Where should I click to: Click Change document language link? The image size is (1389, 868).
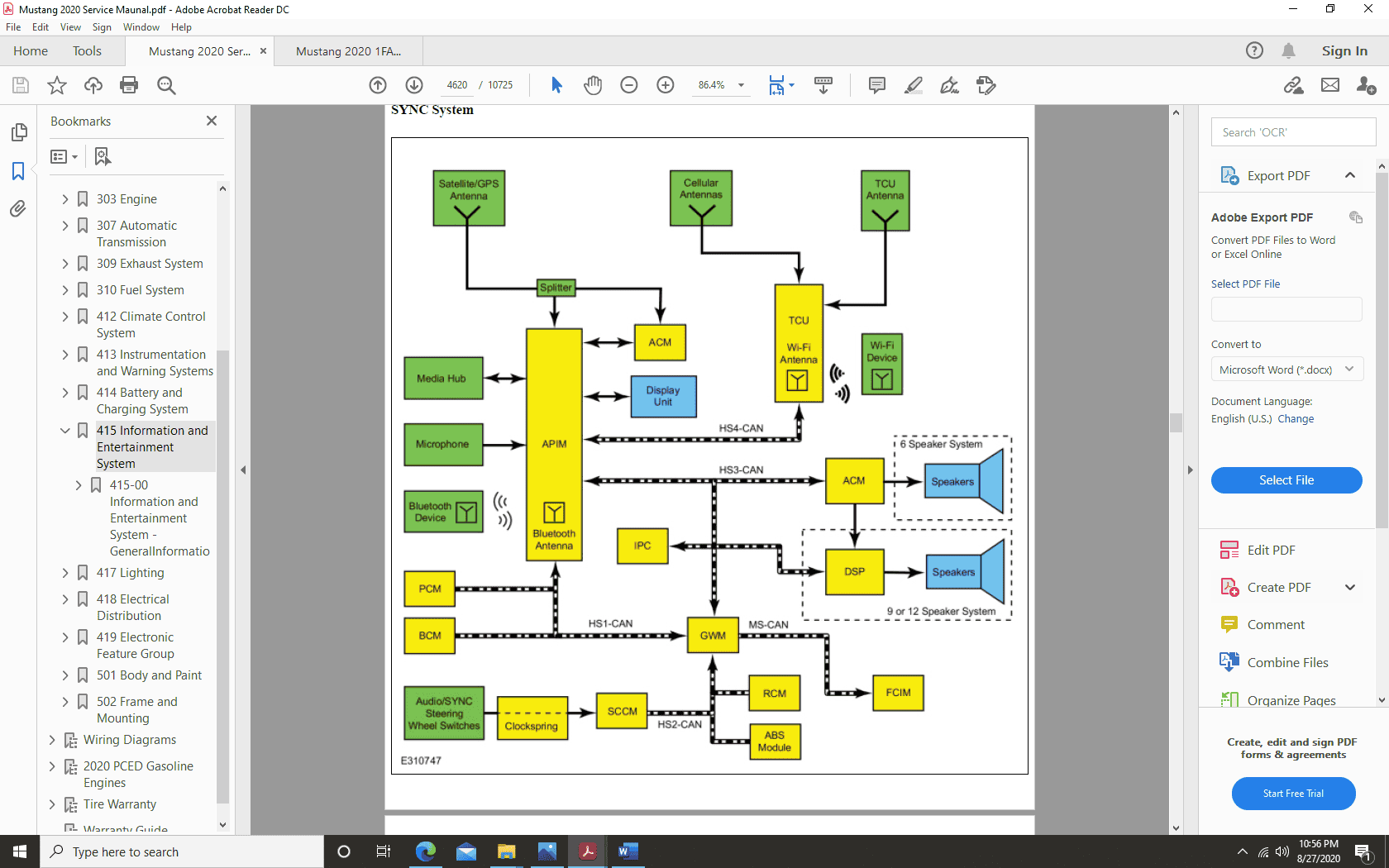tap(1296, 419)
